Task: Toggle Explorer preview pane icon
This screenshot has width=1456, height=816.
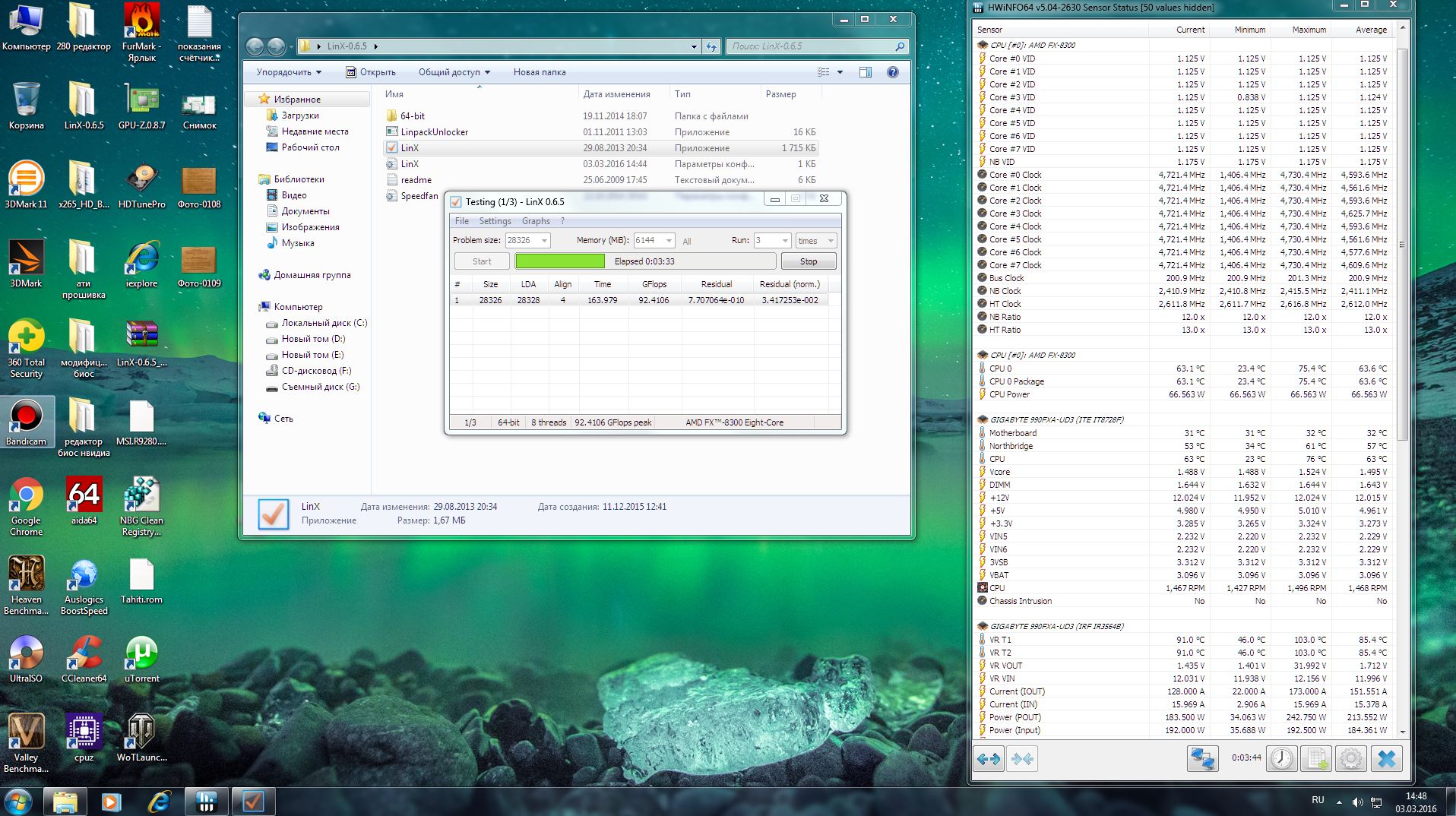Action: [x=865, y=72]
